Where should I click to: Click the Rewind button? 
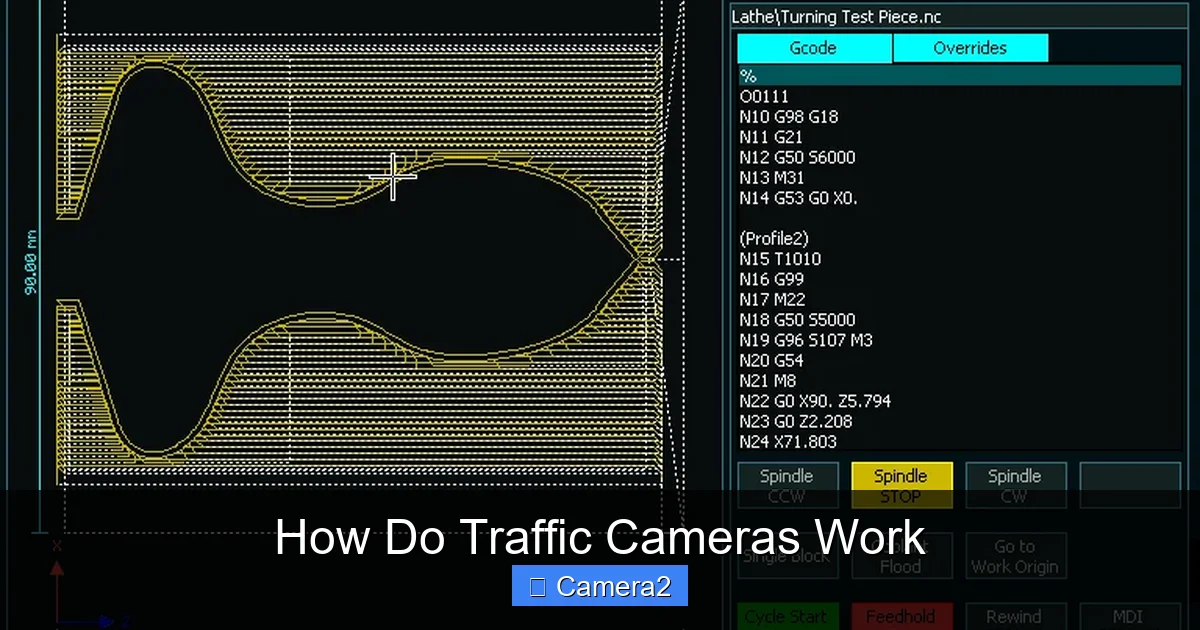tap(1015, 617)
